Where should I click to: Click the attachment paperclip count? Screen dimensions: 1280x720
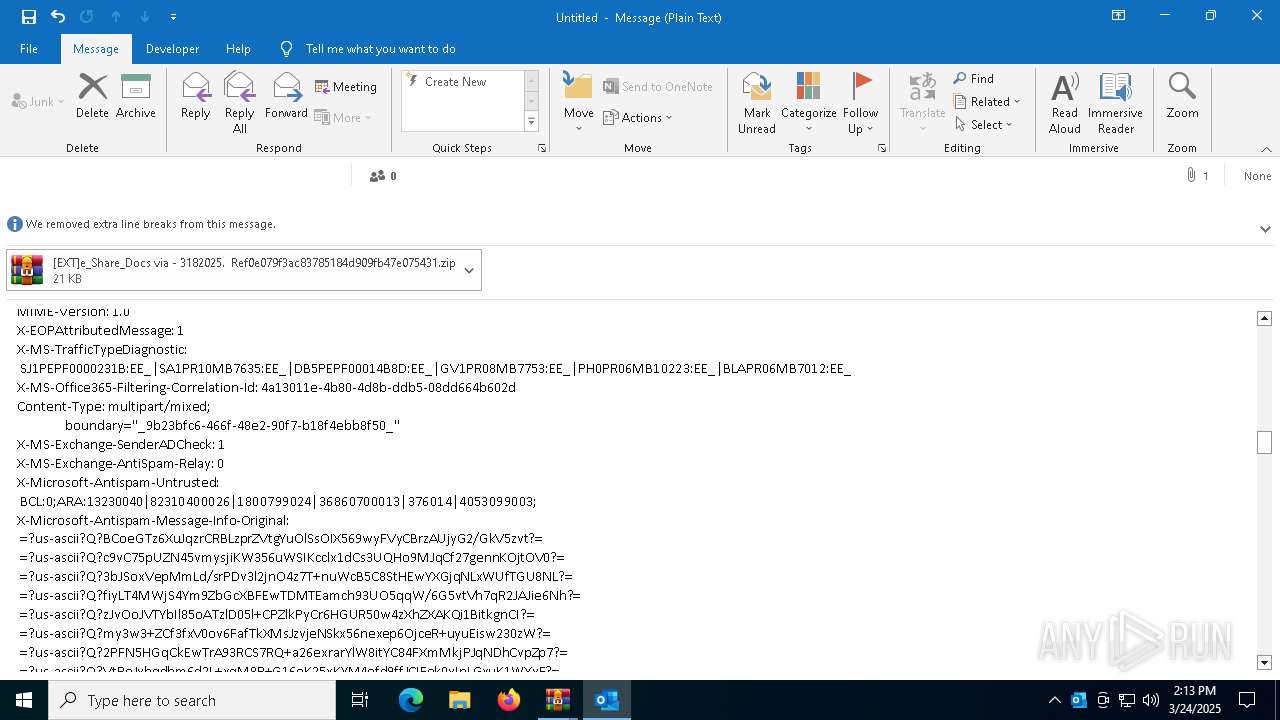[1197, 176]
